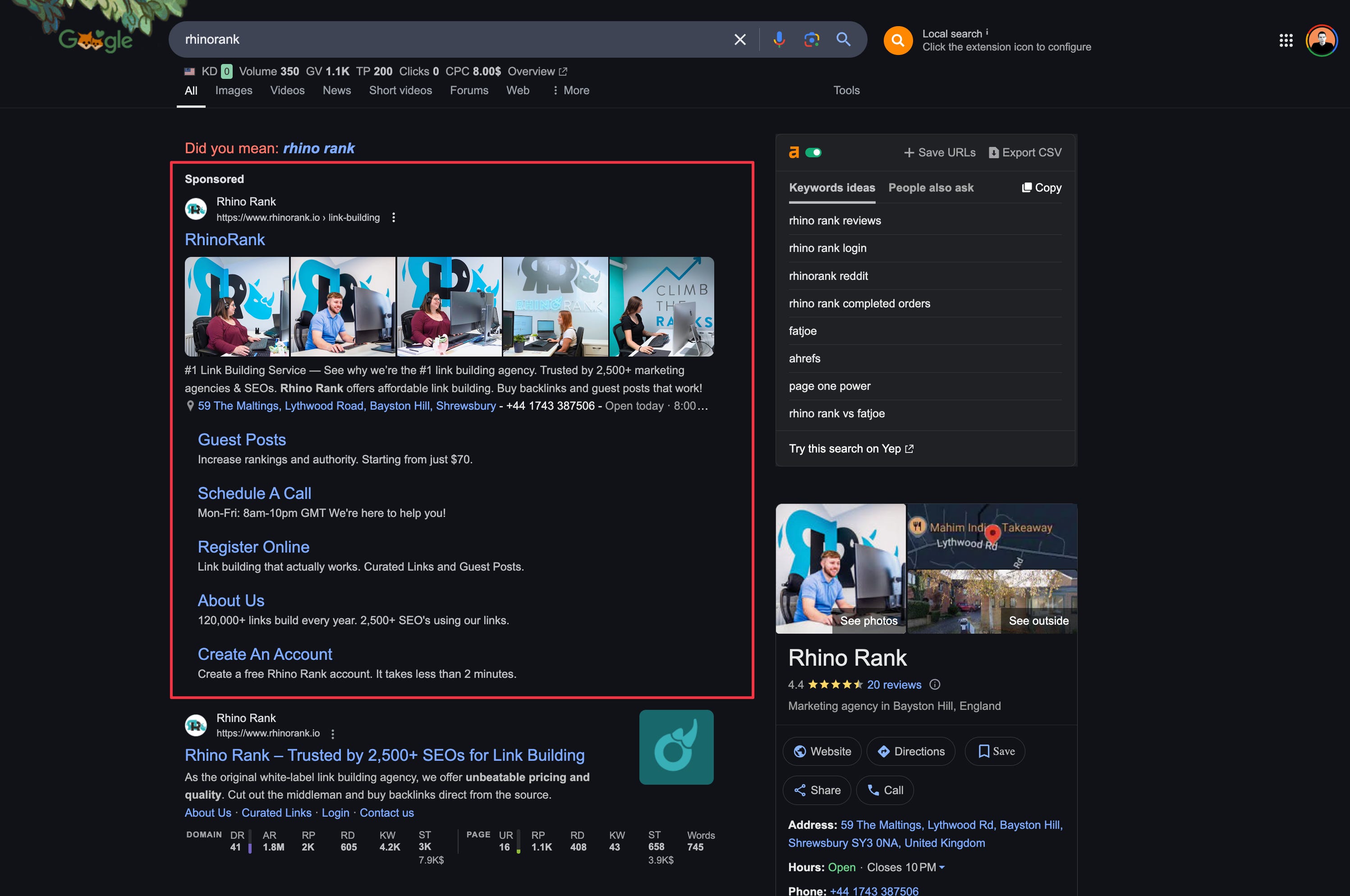
Task: Clear the search box with X icon
Action: [739, 39]
